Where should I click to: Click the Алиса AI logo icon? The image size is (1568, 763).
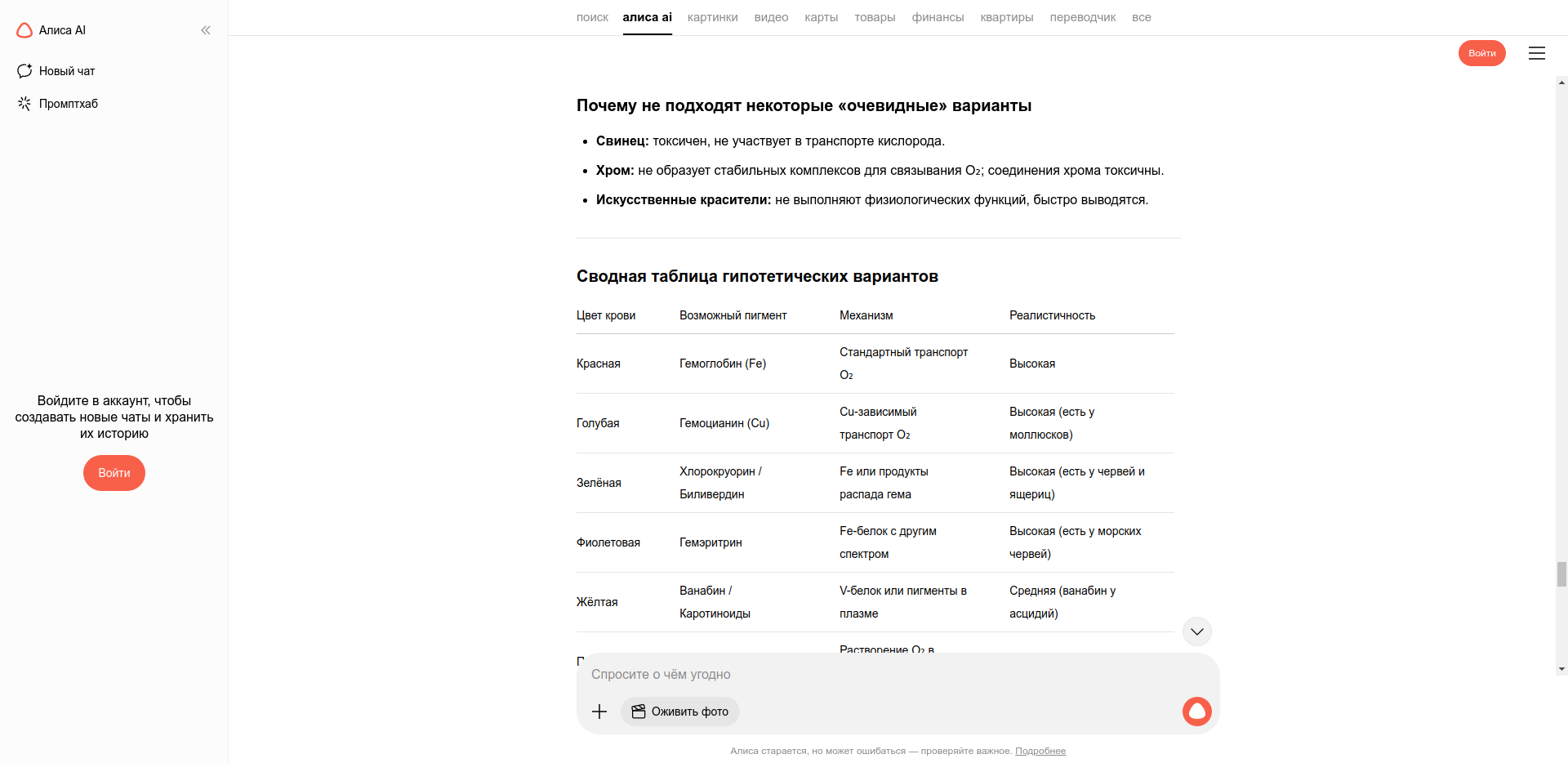(24, 30)
